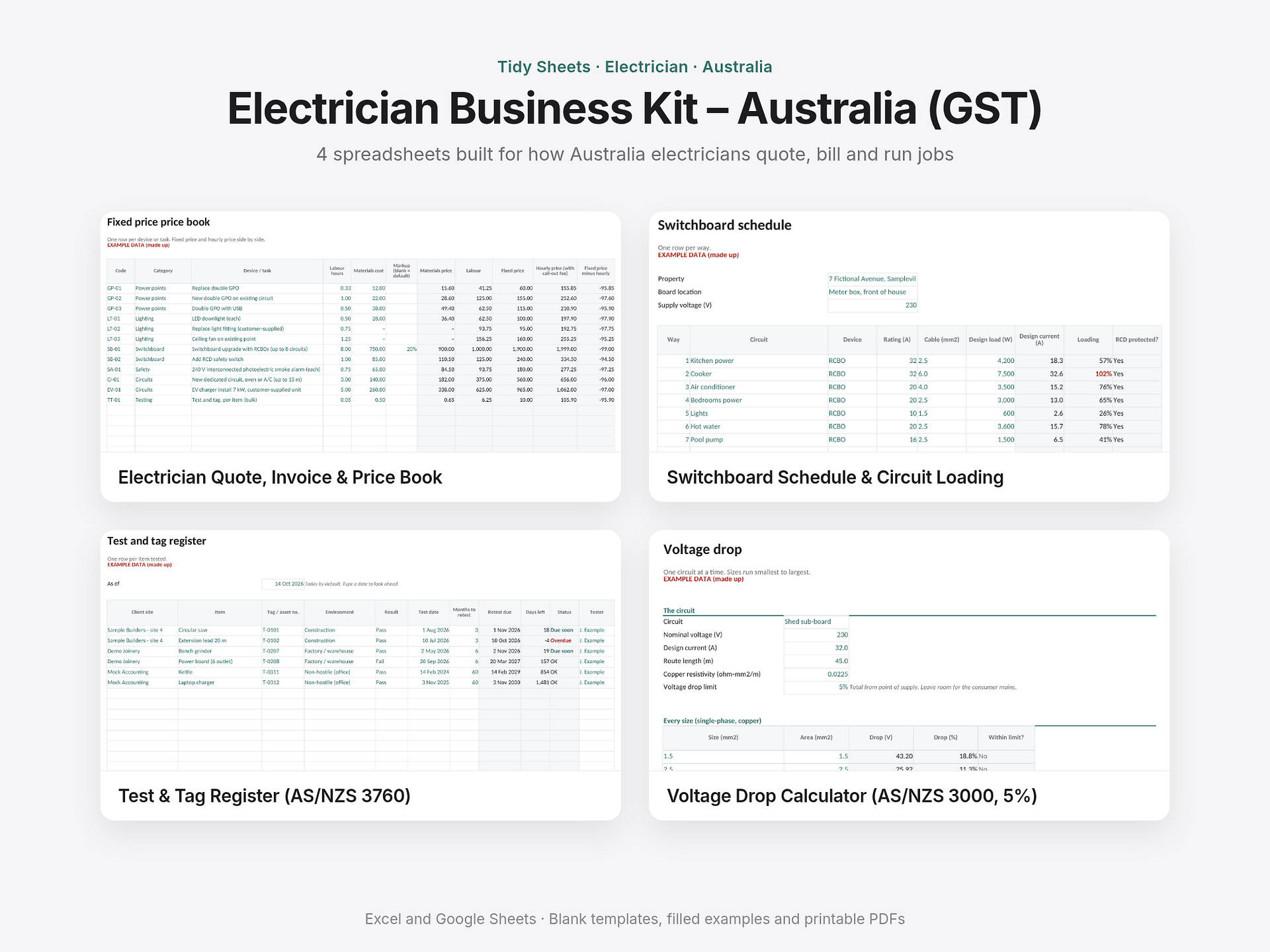
Task: Select the 'Shed sub-board' circuit cell
Action: [x=816, y=621]
